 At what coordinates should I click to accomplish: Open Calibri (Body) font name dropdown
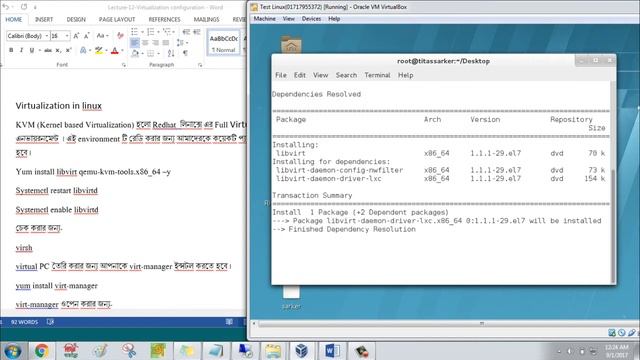47,36
